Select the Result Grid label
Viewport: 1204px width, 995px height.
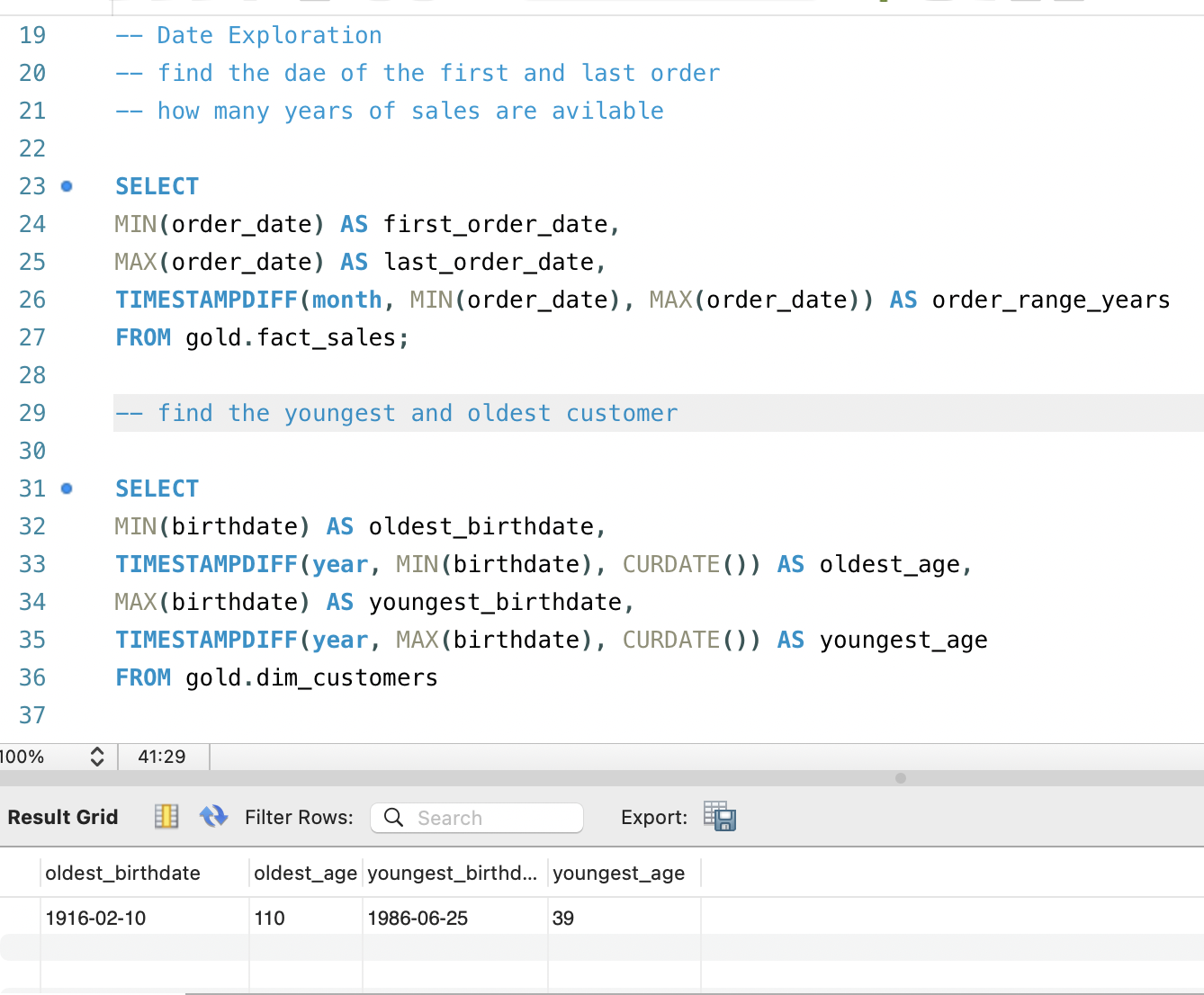pyautogui.click(x=63, y=817)
